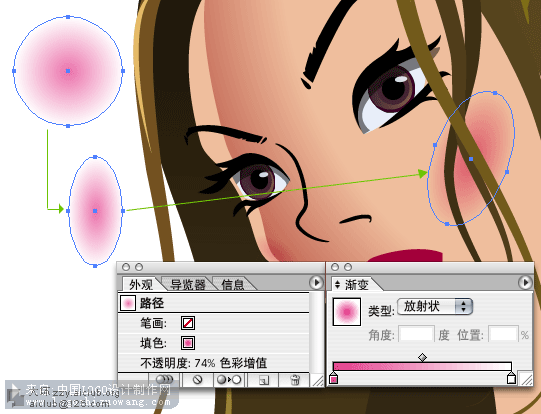Toggle 渐变 panel options via double-arrow
Screen dimensions: 541x414
click(x=337, y=285)
